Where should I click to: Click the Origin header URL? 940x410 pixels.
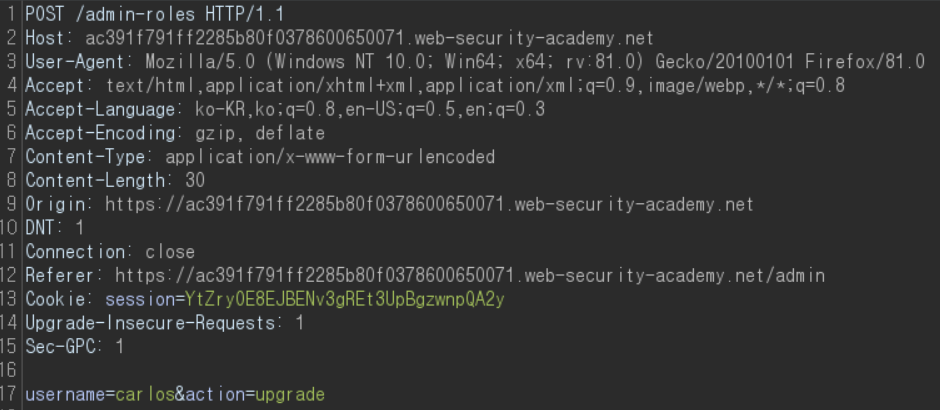[x=429, y=204]
